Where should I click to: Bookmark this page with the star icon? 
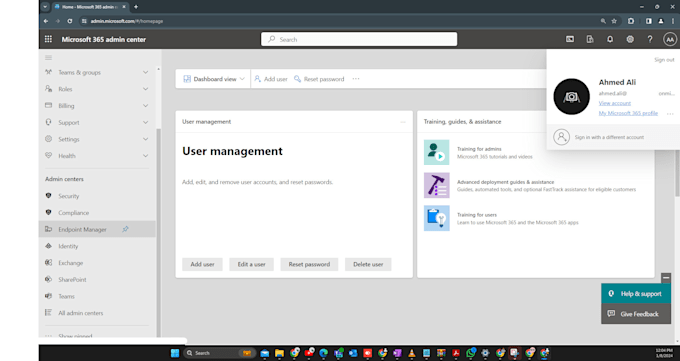pyautogui.click(x=614, y=21)
